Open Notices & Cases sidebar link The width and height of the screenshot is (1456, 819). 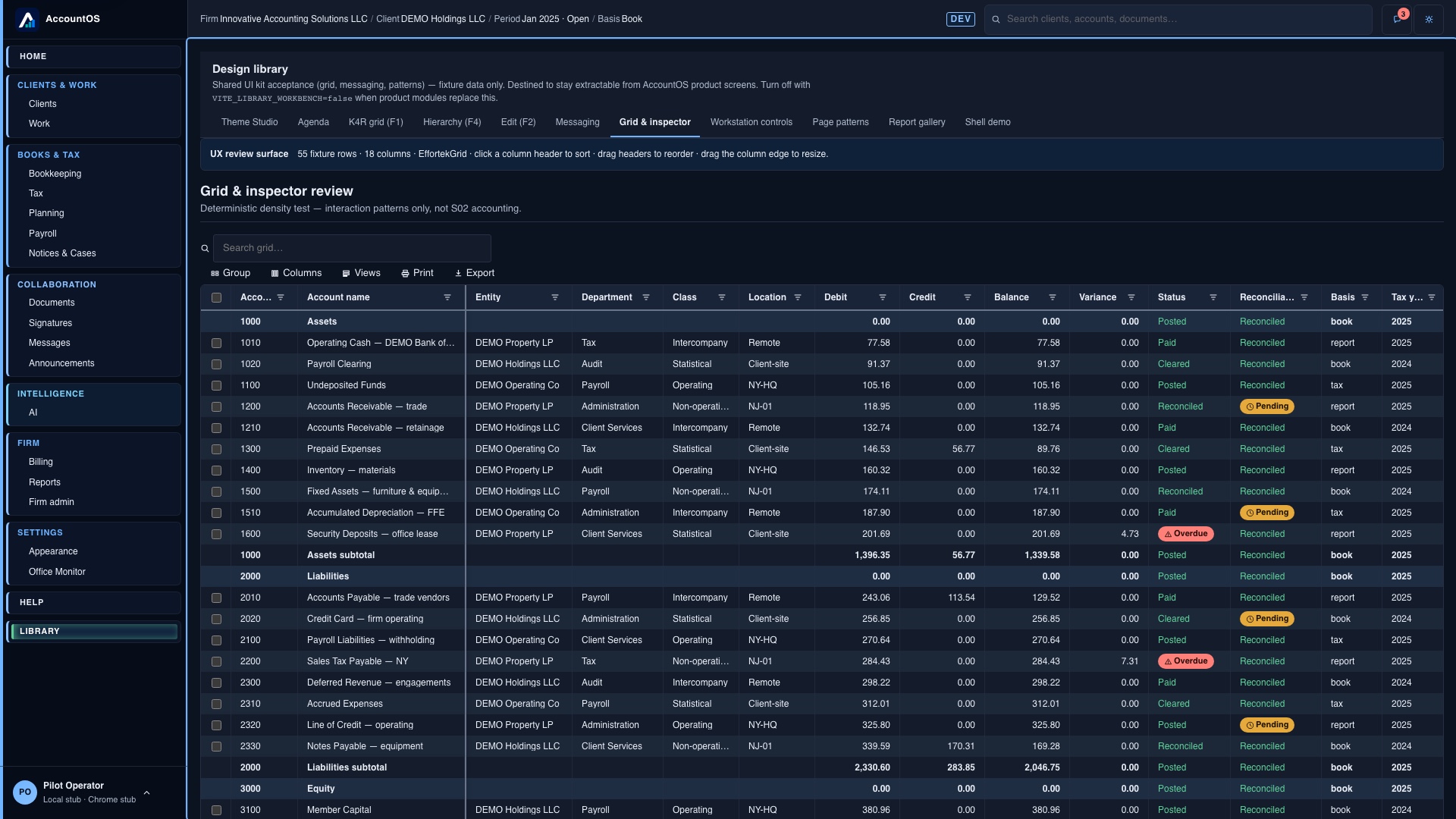pos(62,253)
